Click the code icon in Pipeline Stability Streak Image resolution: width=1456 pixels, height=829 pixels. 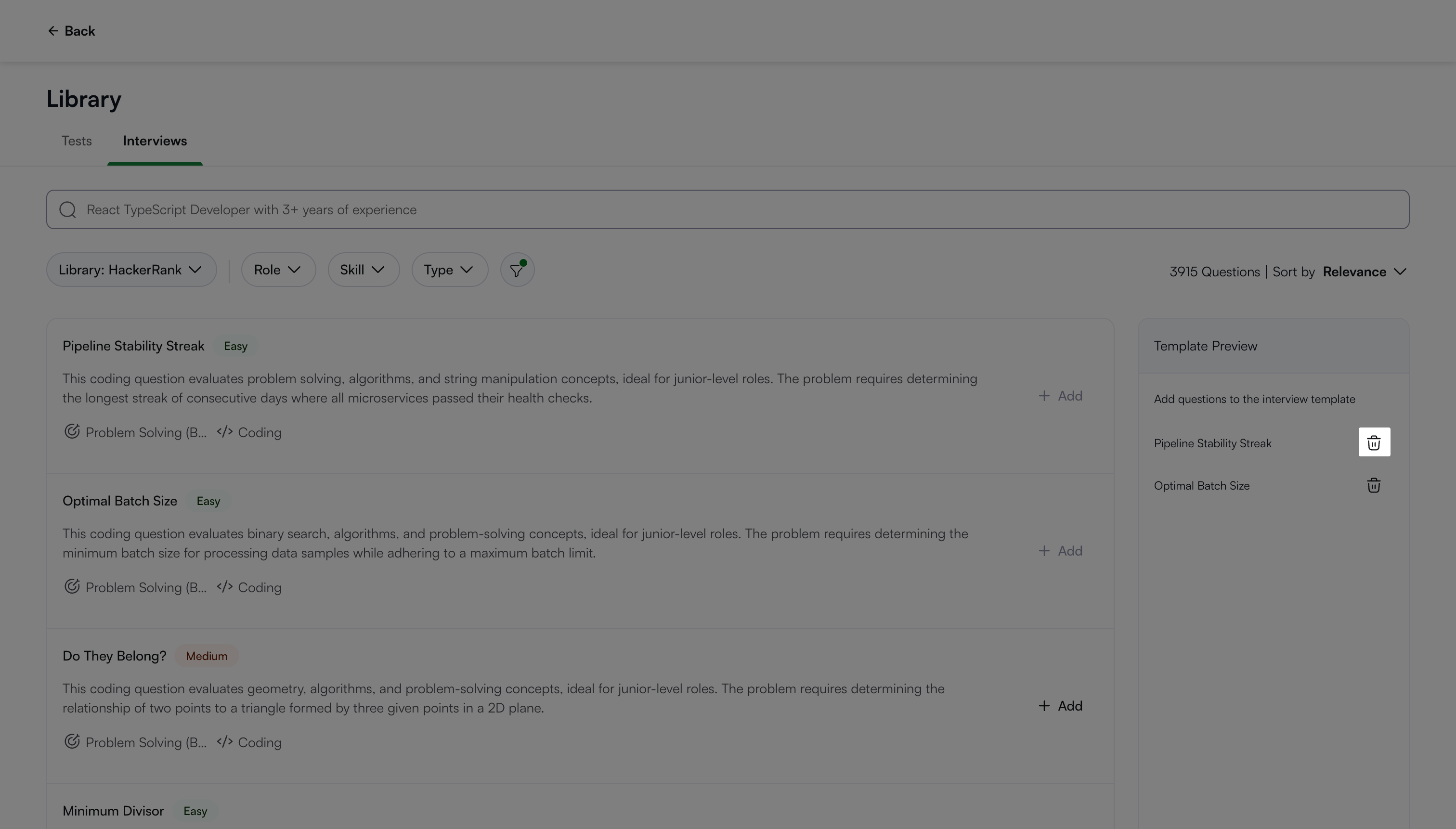(x=224, y=431)
